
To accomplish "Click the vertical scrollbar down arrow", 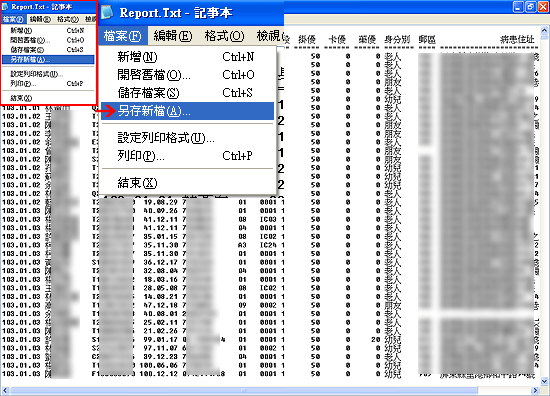I will click(x=544, y=381).
